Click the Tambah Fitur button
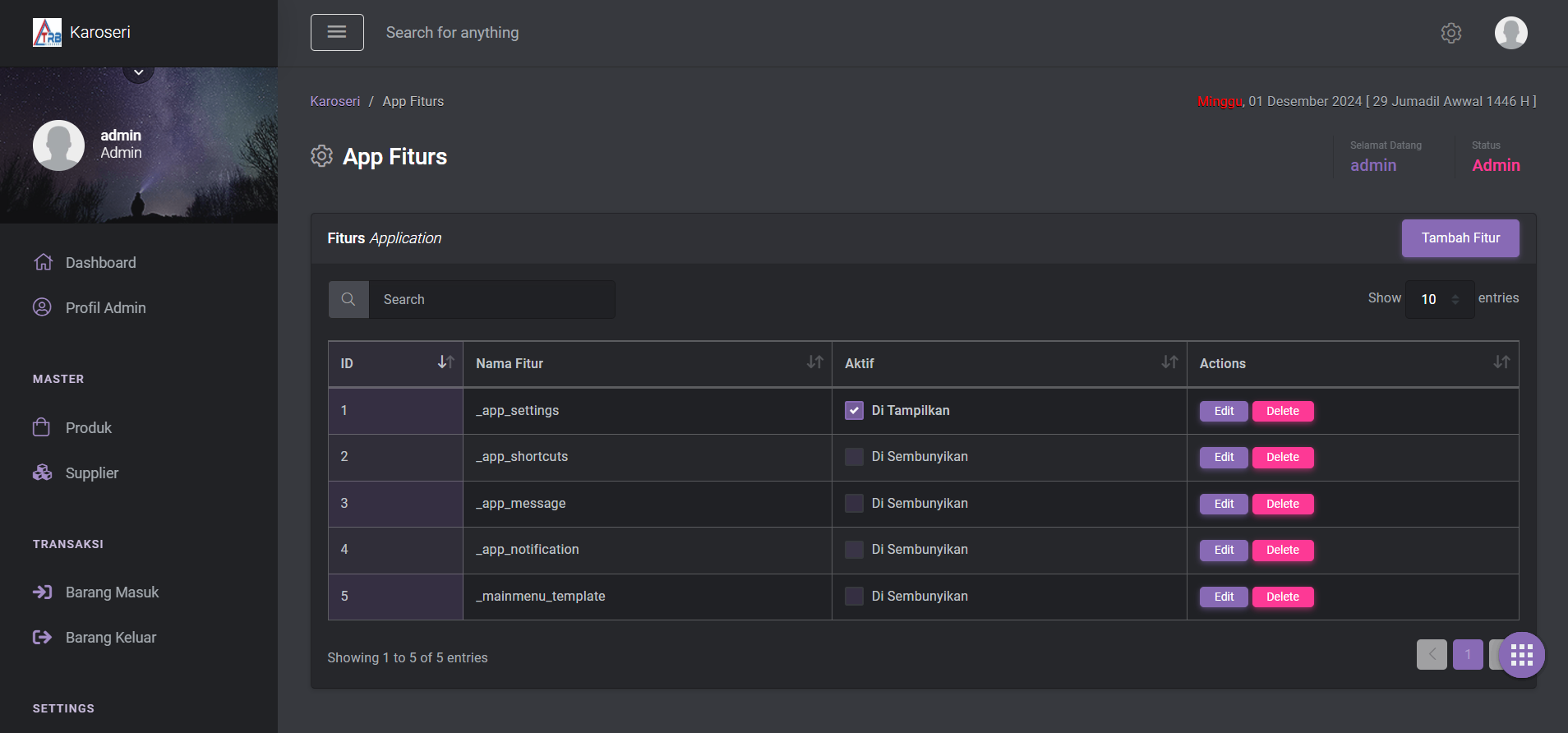 tap(1460, 238)
